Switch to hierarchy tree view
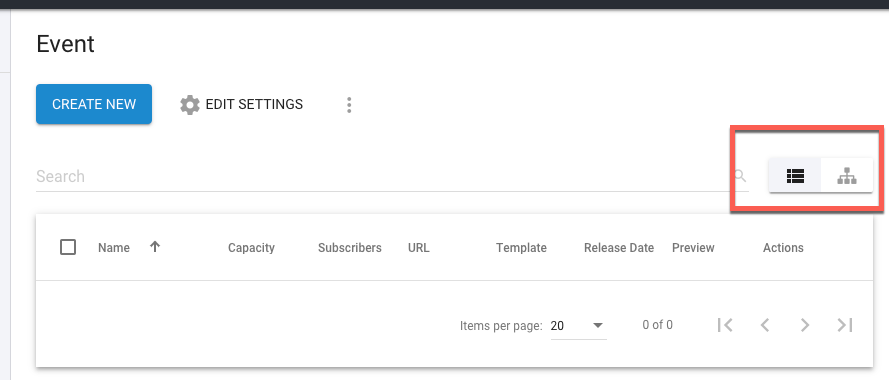Image resolution: width=889 pixels, height=380 pixels. click(846, 176)
